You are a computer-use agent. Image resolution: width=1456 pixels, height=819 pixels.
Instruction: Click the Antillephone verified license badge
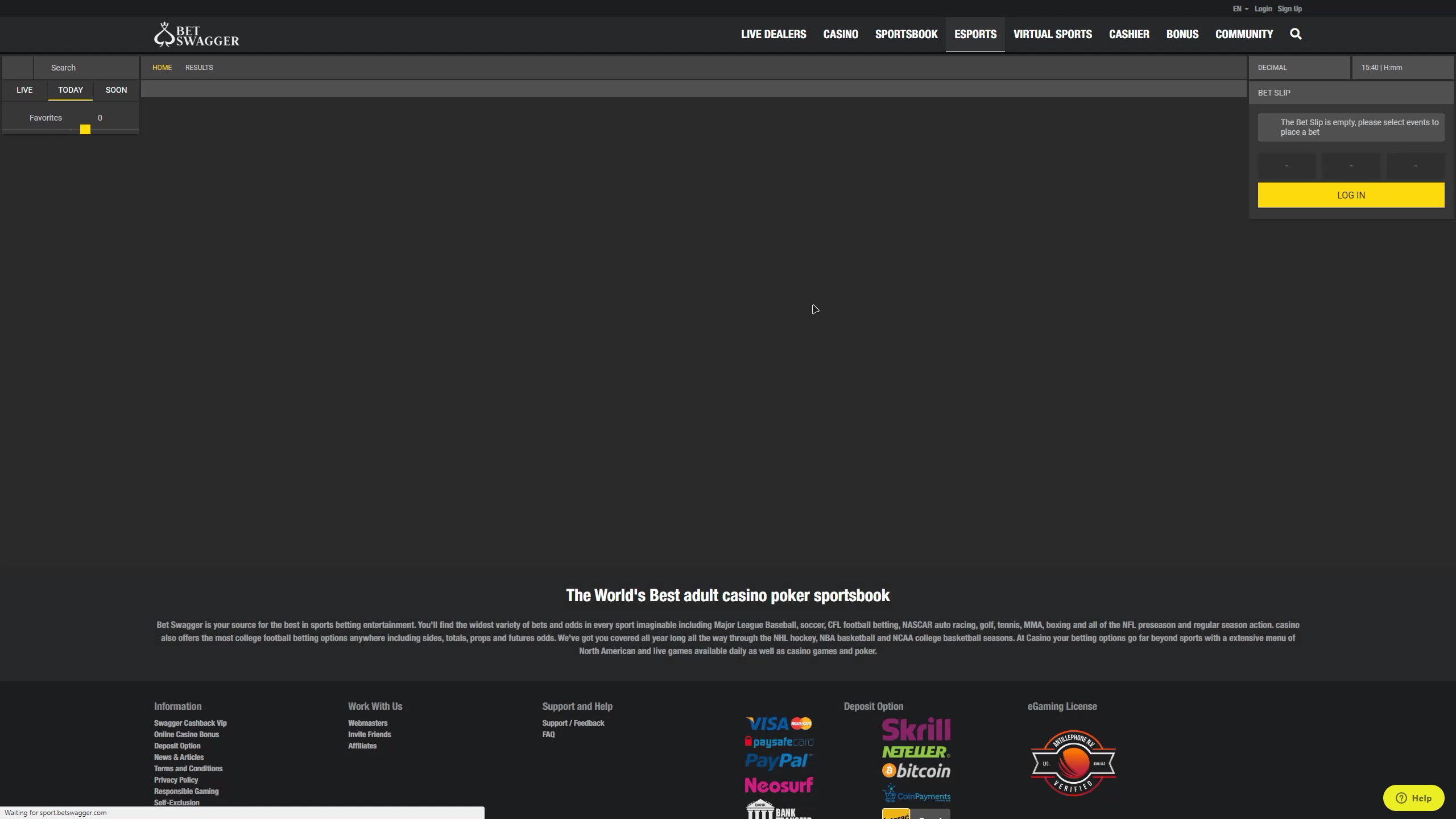[1073, 763]
